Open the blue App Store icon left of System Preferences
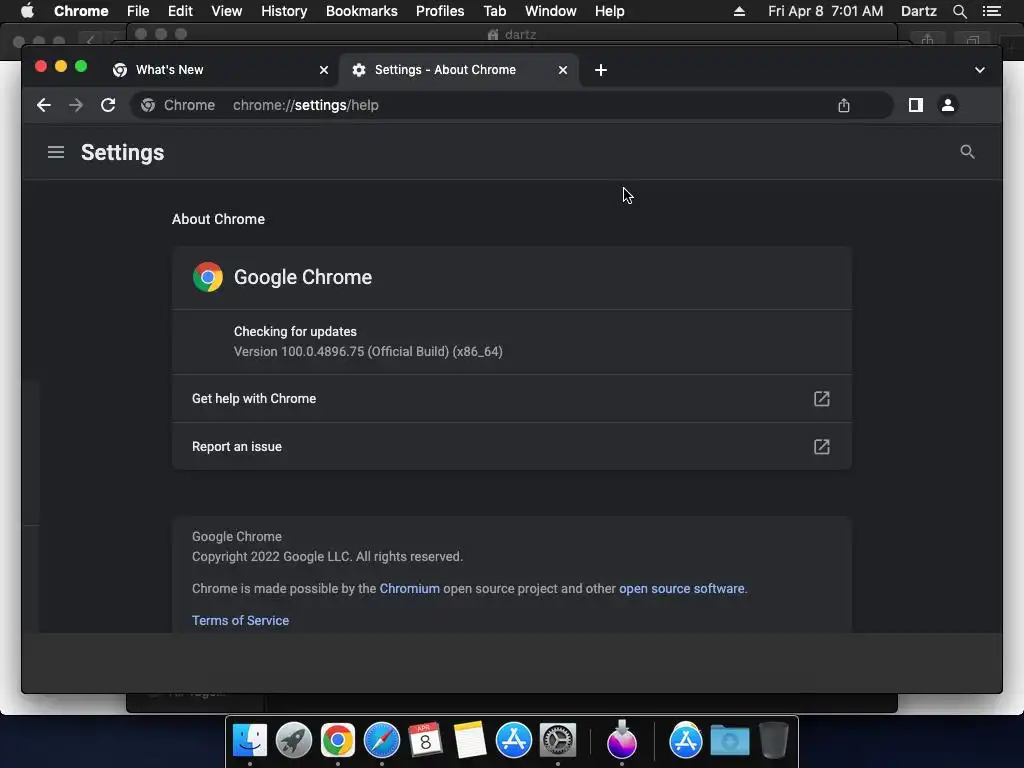Image resolution: width=1024 pixels, height=768 pixels. [x=513, y=741]
